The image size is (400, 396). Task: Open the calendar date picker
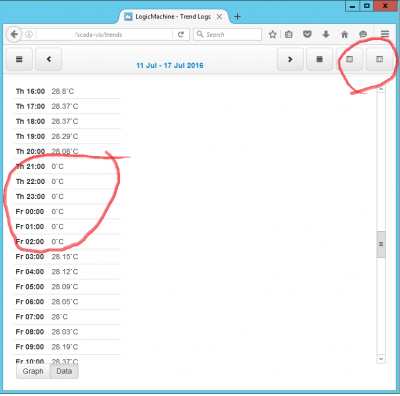tap(319, 59)
